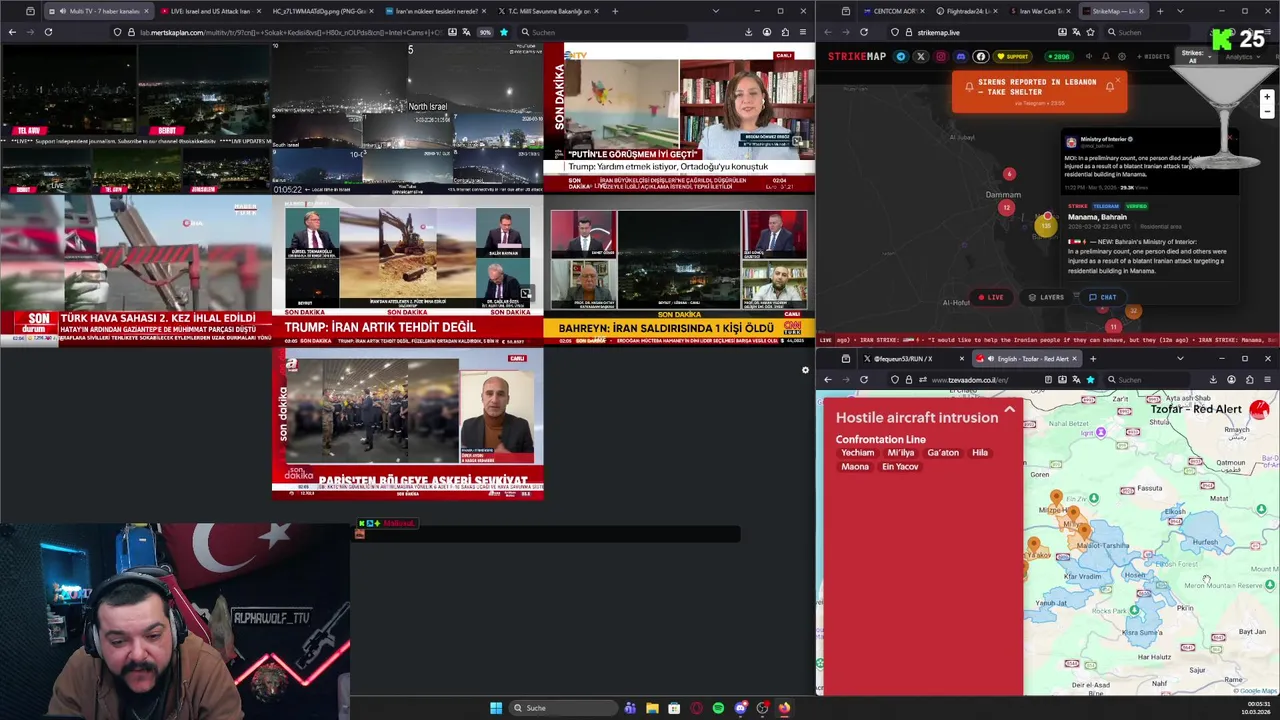Open StrikeMap's X (Twitter) icon
Viewport: 1280px width, 720px height.
point(921,56)
